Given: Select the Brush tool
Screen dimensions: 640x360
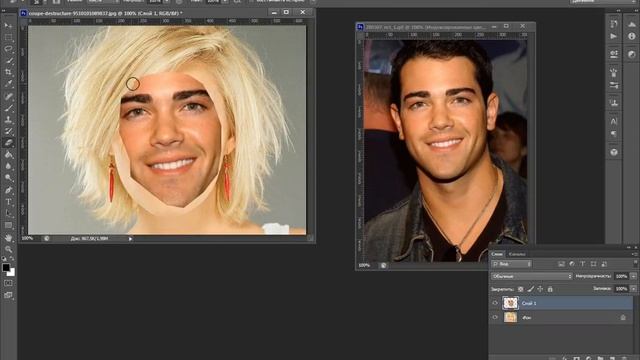Looking at the screenshot, I should point(8,108).
